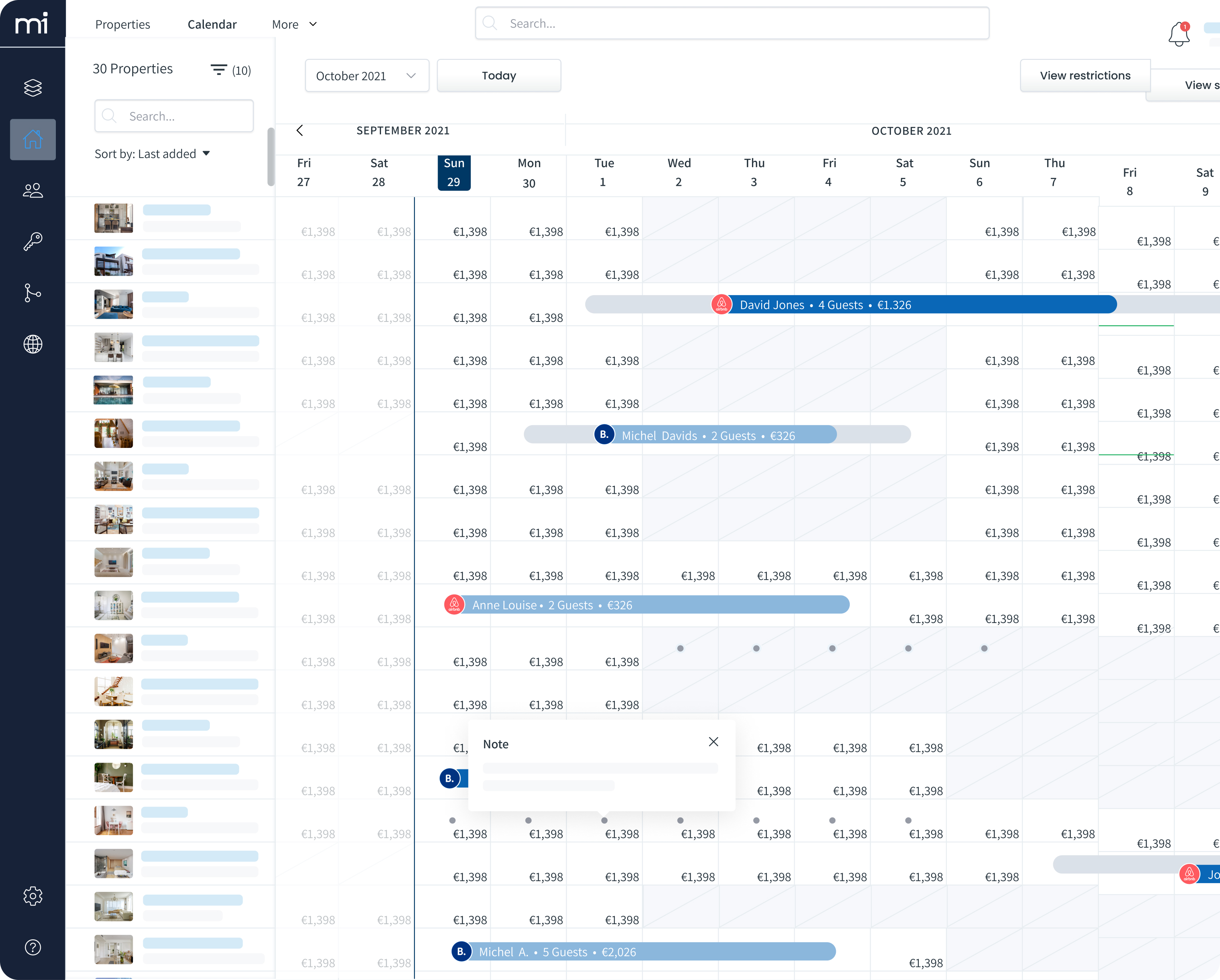Expand the October 2021 month dropdown

pos(367,76)
